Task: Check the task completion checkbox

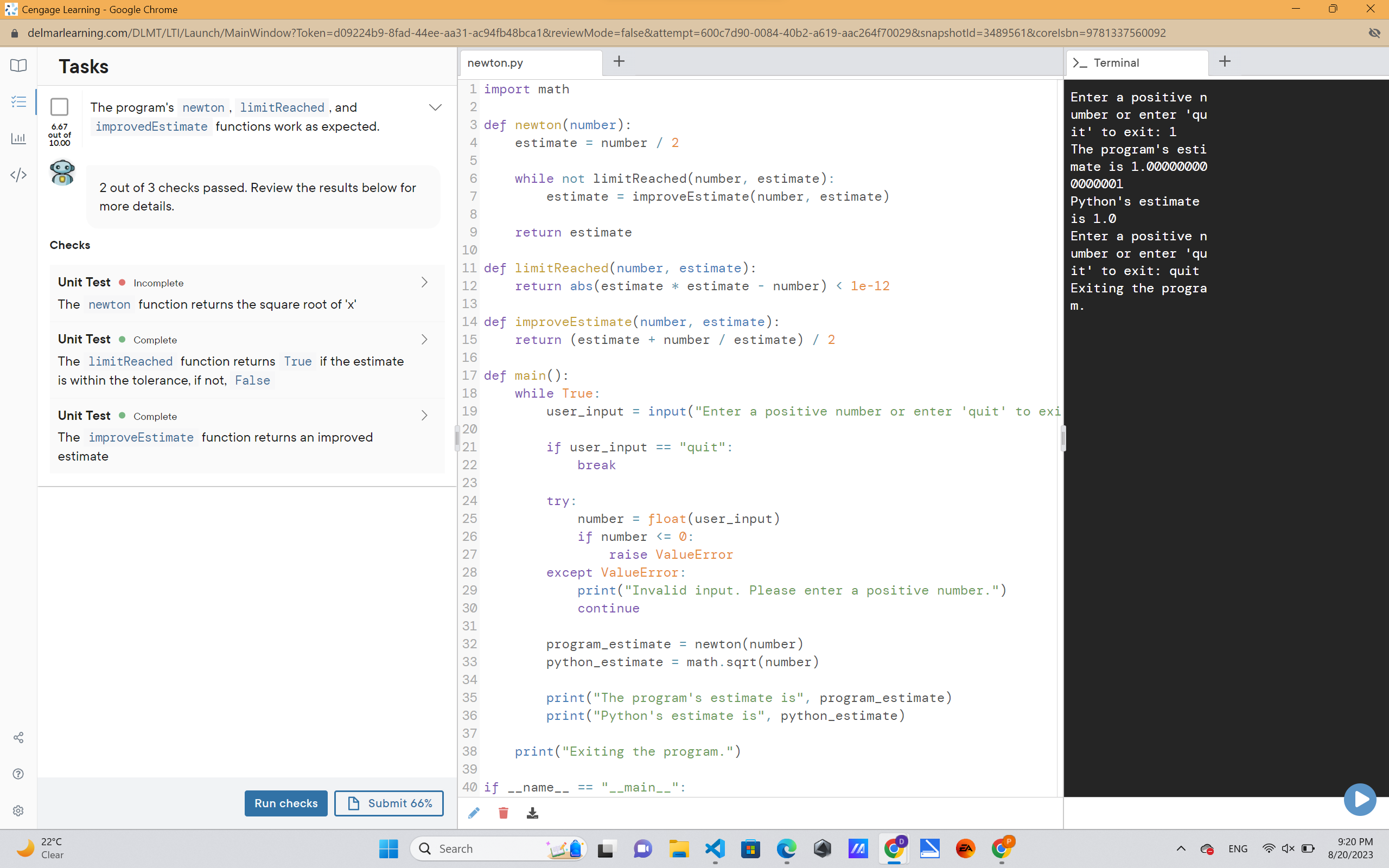Action: click(x=59, y=106)
